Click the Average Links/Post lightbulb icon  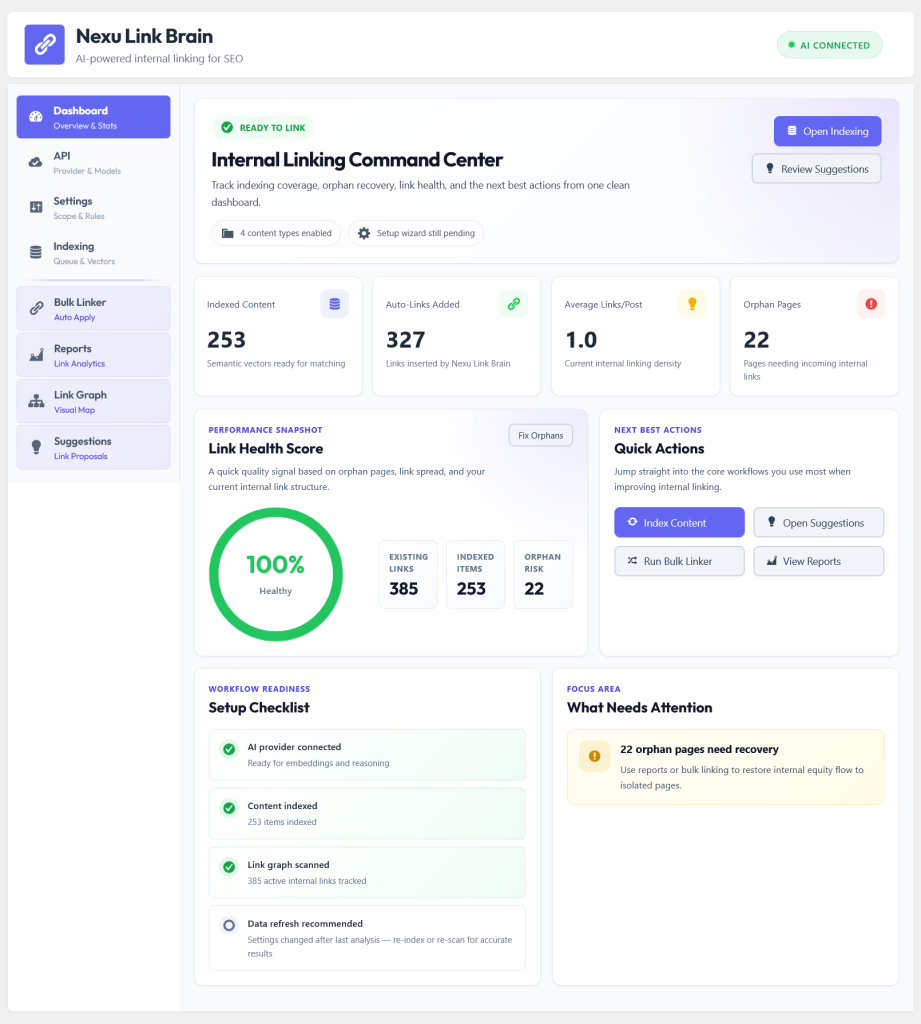pos(692,304)
